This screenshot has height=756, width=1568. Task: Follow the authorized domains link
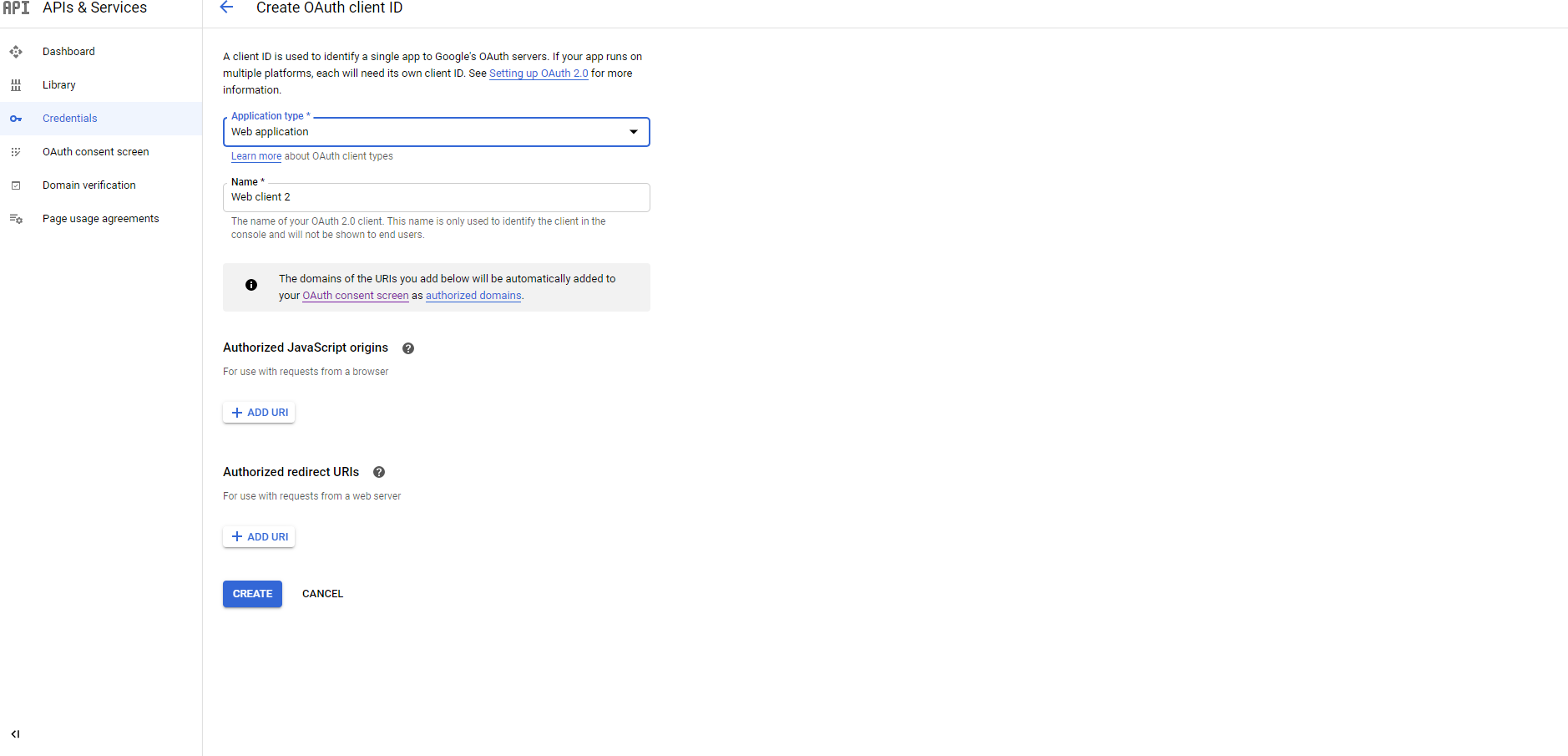click(473, 296)
